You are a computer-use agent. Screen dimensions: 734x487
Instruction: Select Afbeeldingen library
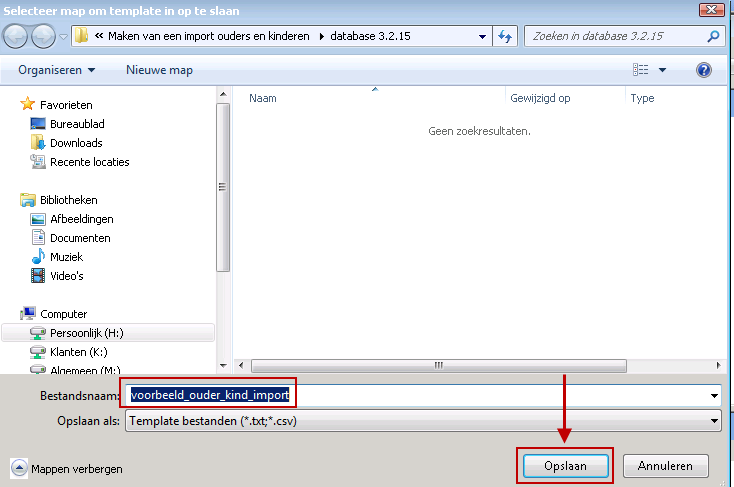[81, 219]
